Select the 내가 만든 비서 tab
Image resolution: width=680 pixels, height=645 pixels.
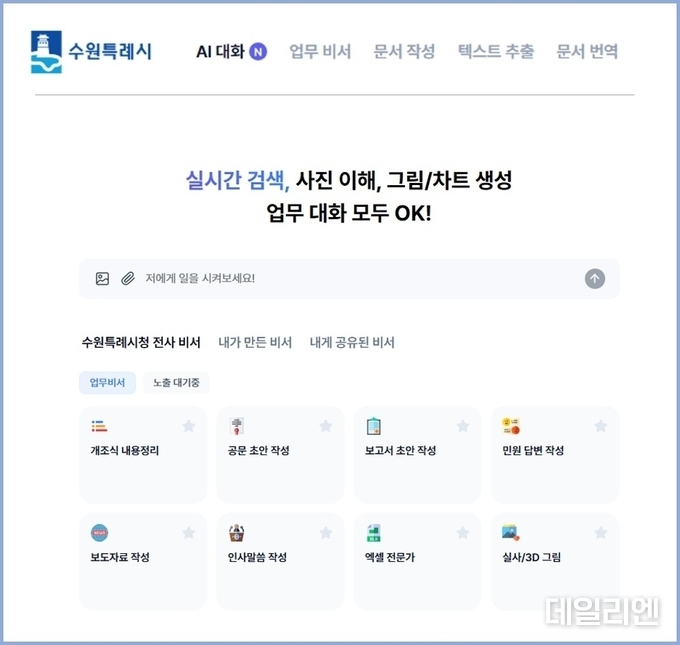click(255, 342)
